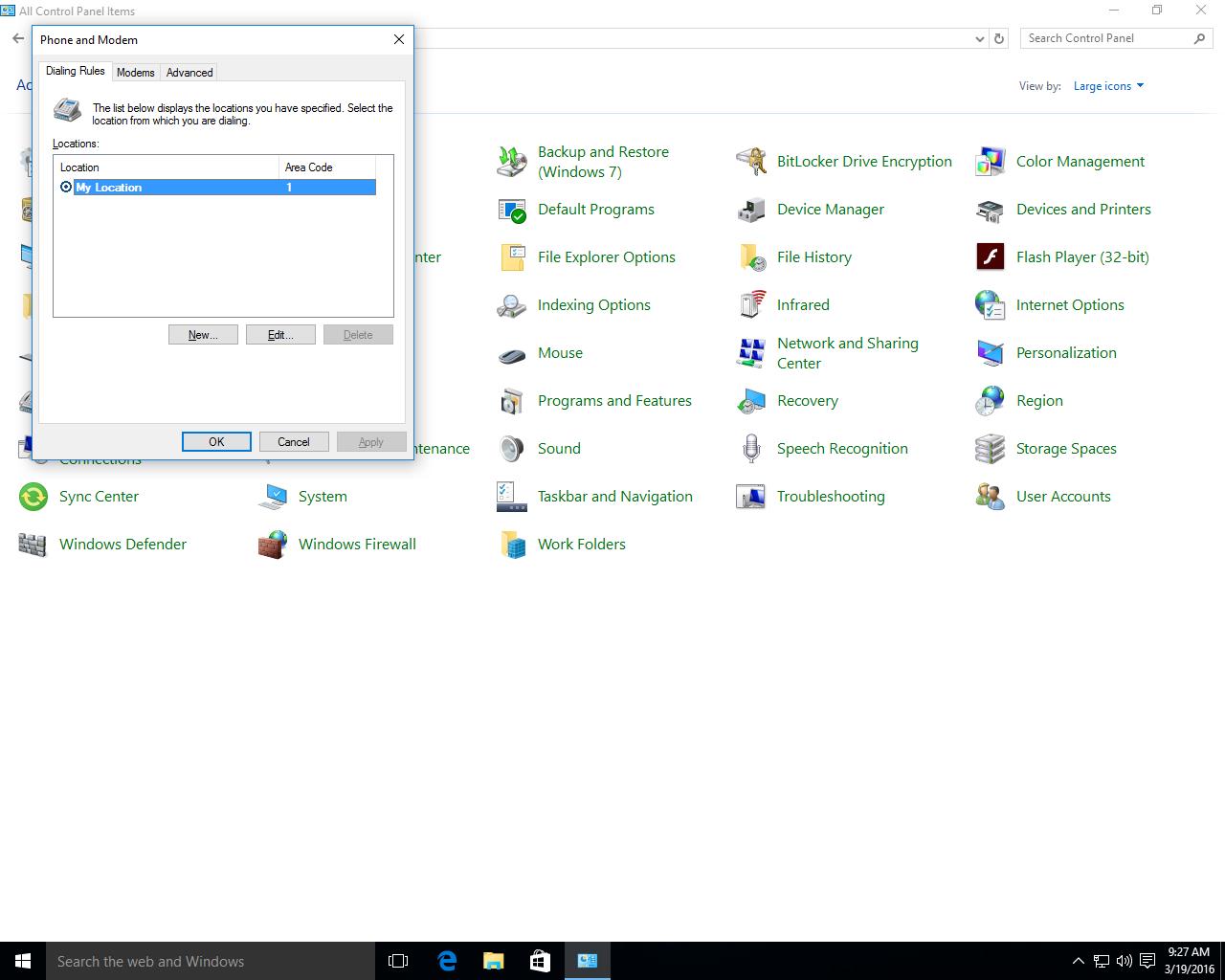Click the Sound speaker icon

click(512, 449)
